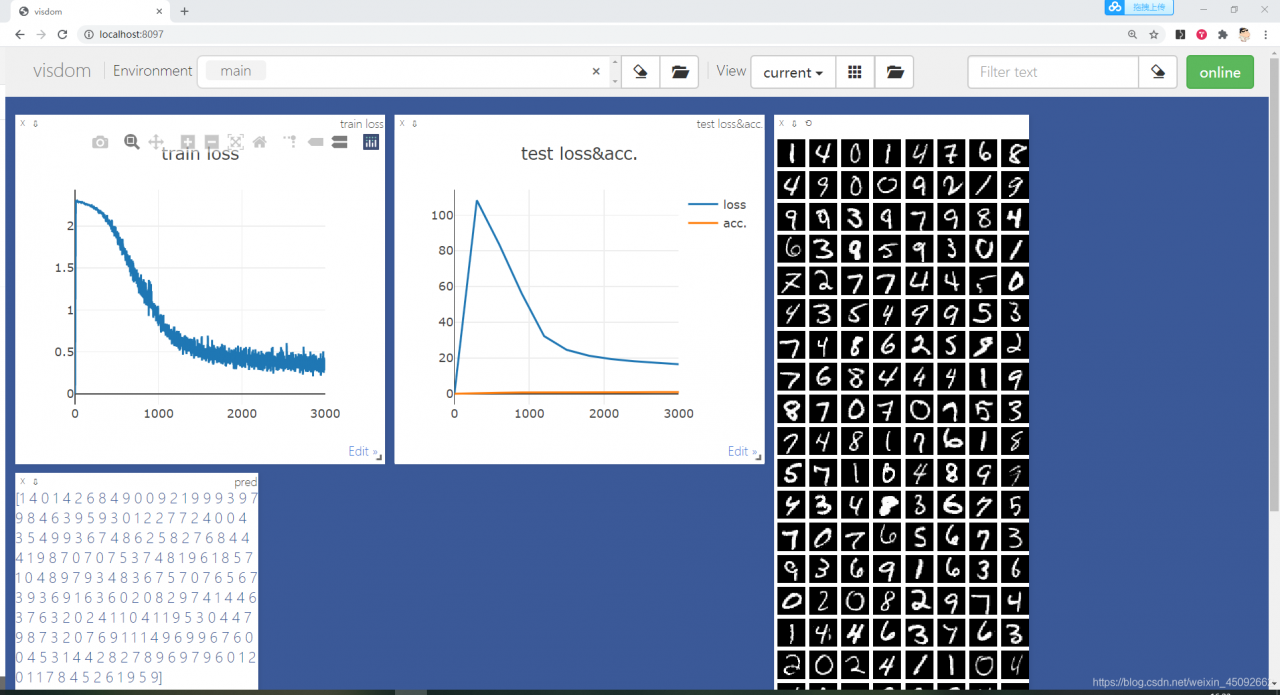Click the pred pane title label
1280x695 pixels.
pyautogui.click(x=246, y=482)
